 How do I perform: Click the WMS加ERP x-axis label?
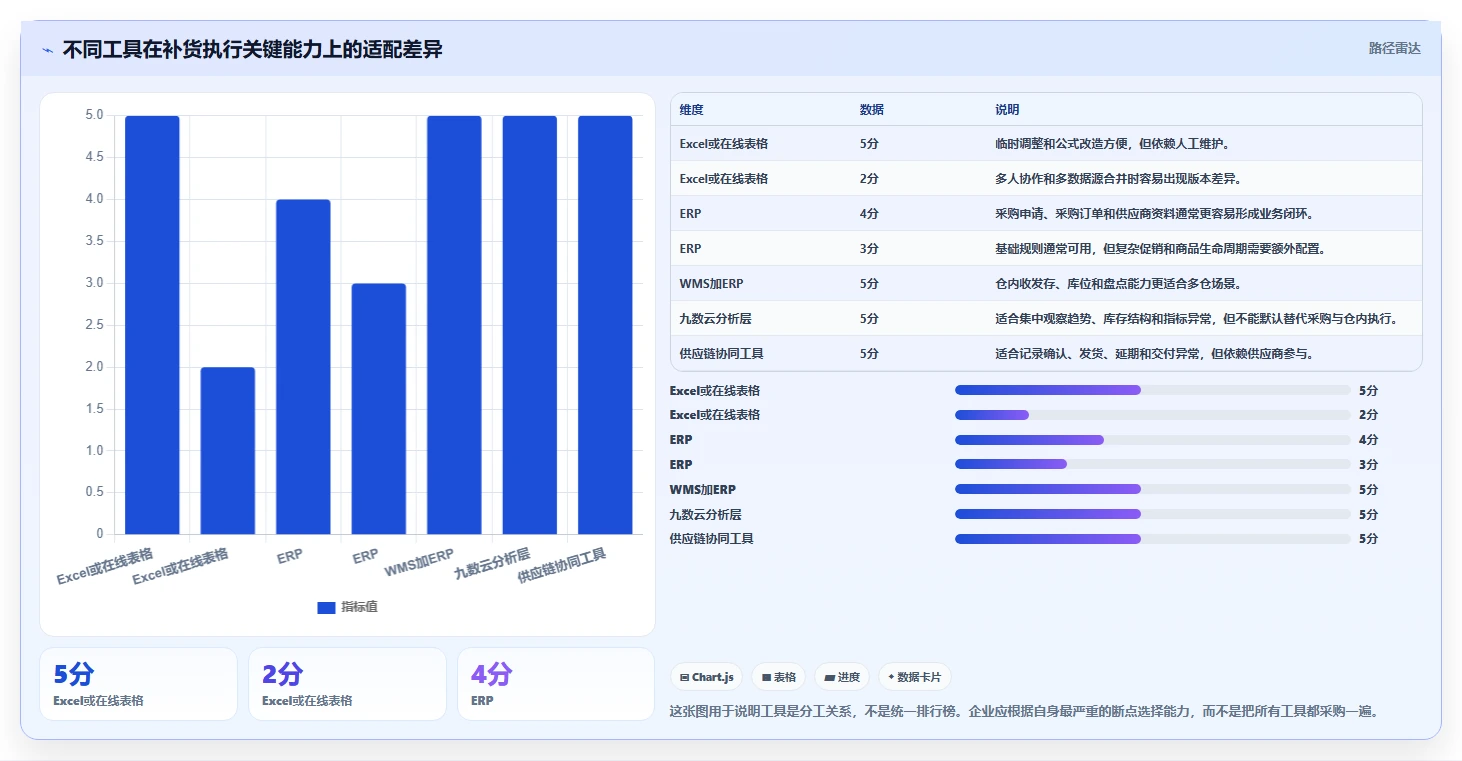pyautogui.click(x=419, y=563)
